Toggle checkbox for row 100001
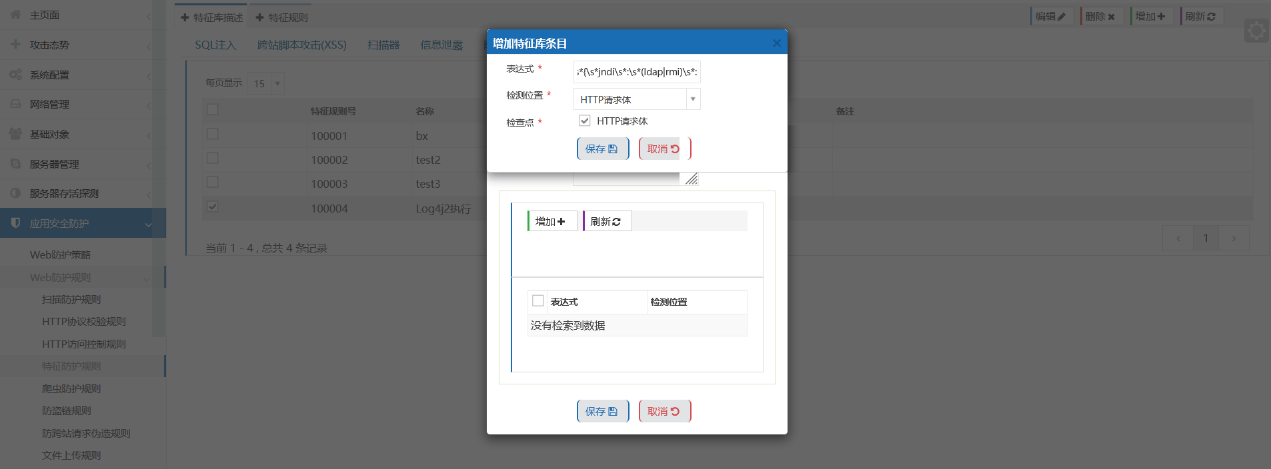 pos(212,134)
